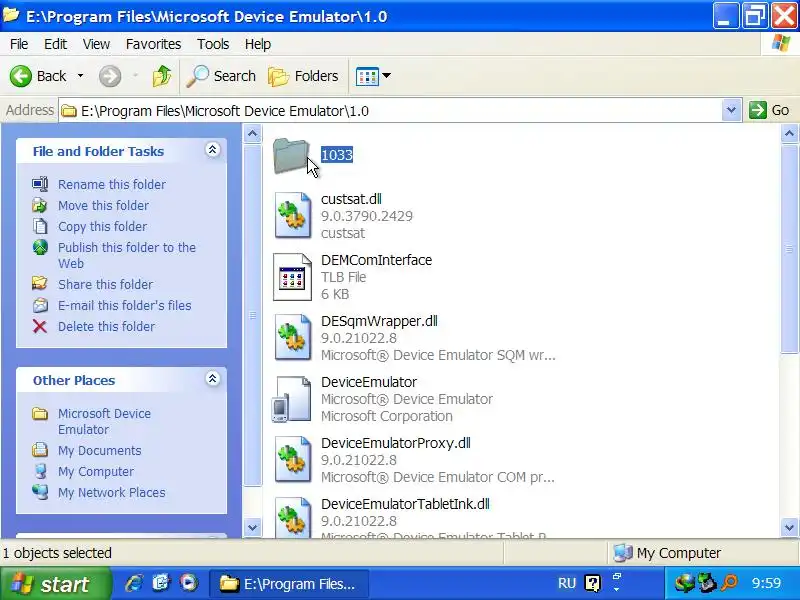Open My Documents from Other Places

99,451
